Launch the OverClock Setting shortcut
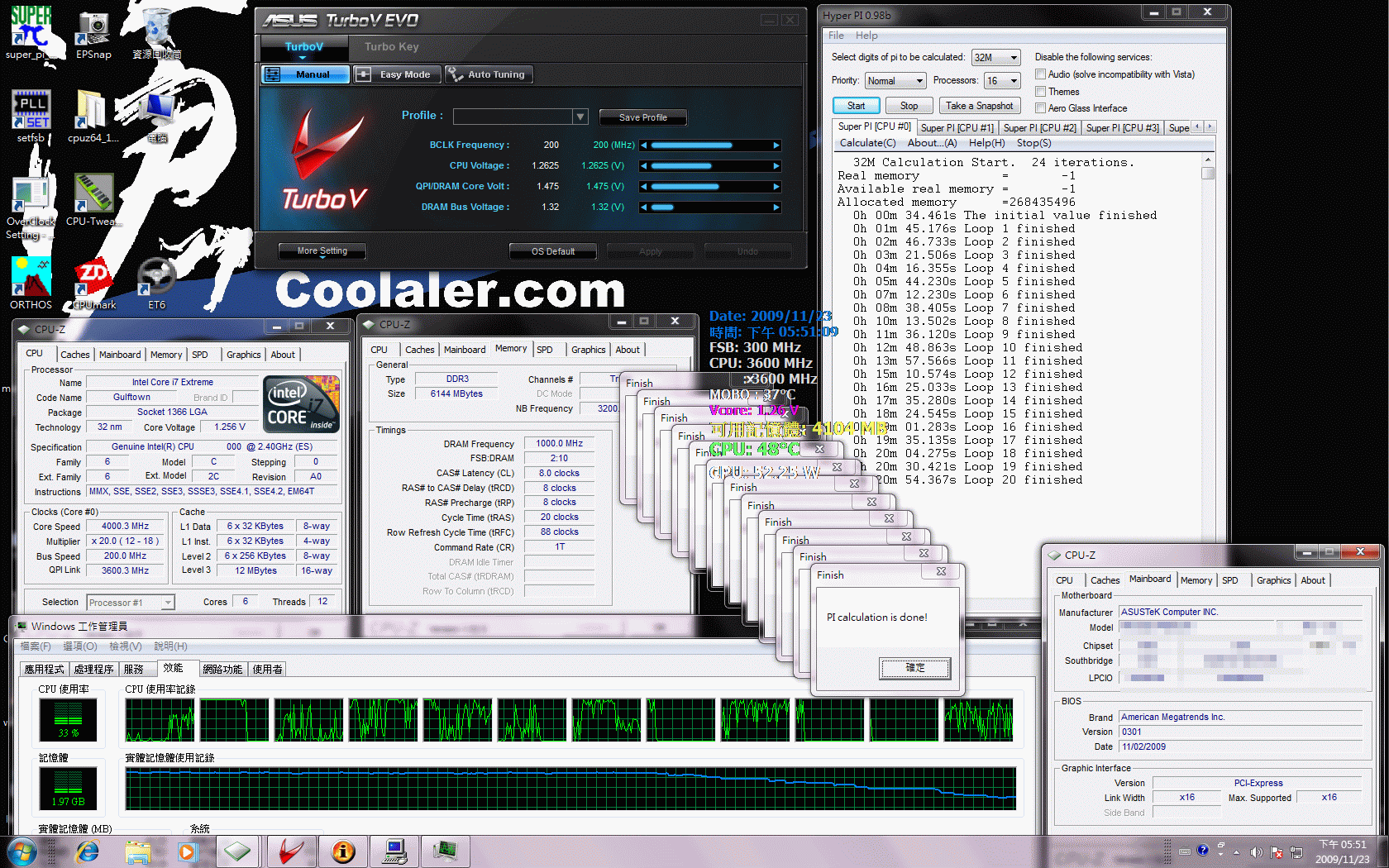The width and height of the screenshot is (1389, 868). coord(31,207)
